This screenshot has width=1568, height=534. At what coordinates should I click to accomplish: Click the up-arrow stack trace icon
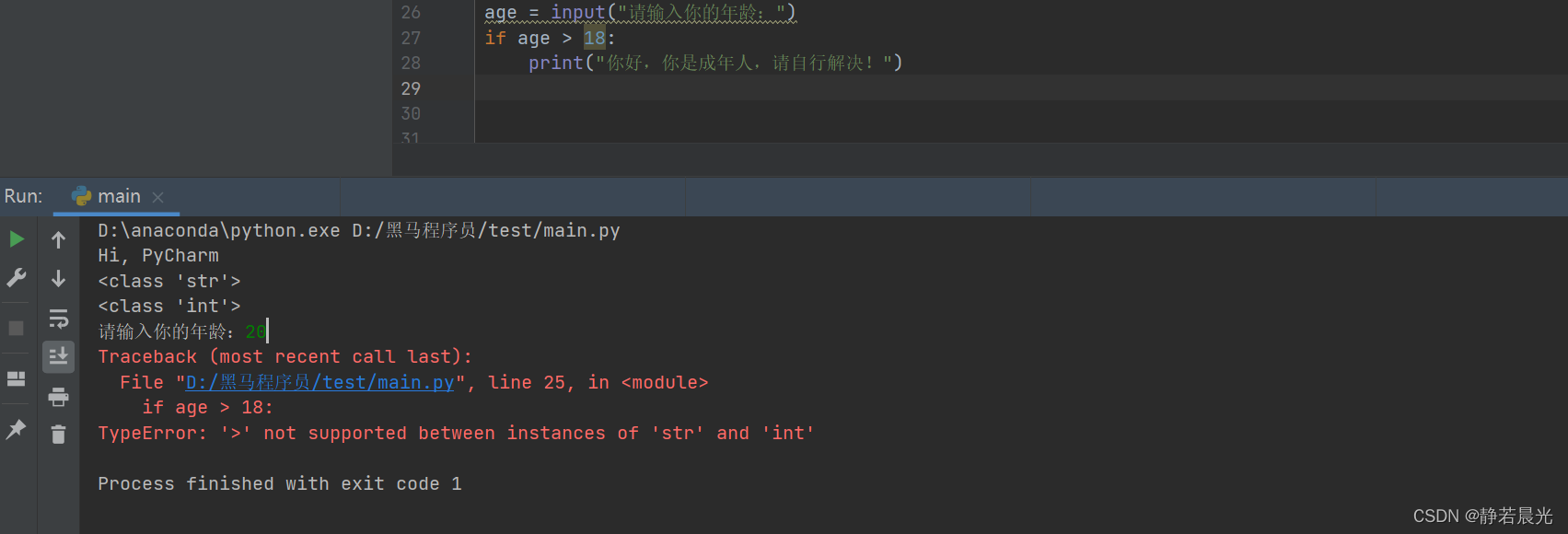pyautogui.click(x=58, y=240)
